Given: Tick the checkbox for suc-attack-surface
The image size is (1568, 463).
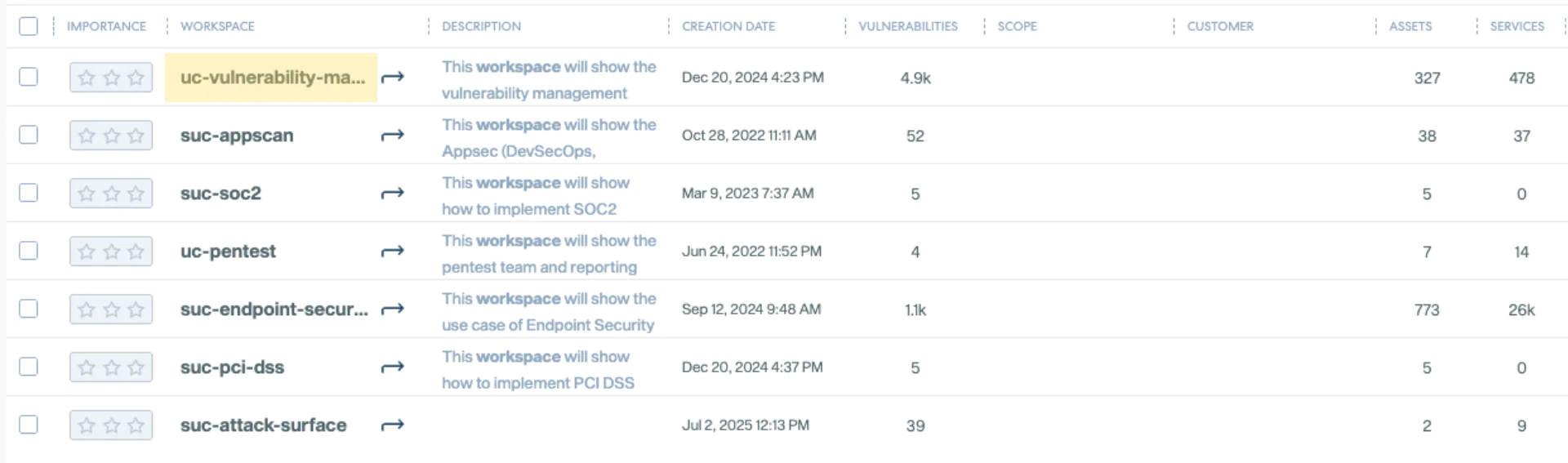Looking at the screenshot, I should coord(29,425).
